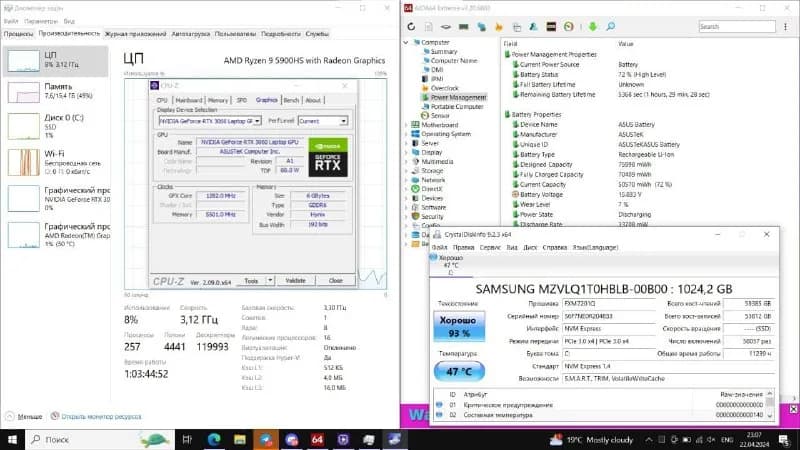Open the Диск menu in CrystalDiskInfo
Image resolution: width=800 pixels, height=450 pixels.
click(530, 247)
